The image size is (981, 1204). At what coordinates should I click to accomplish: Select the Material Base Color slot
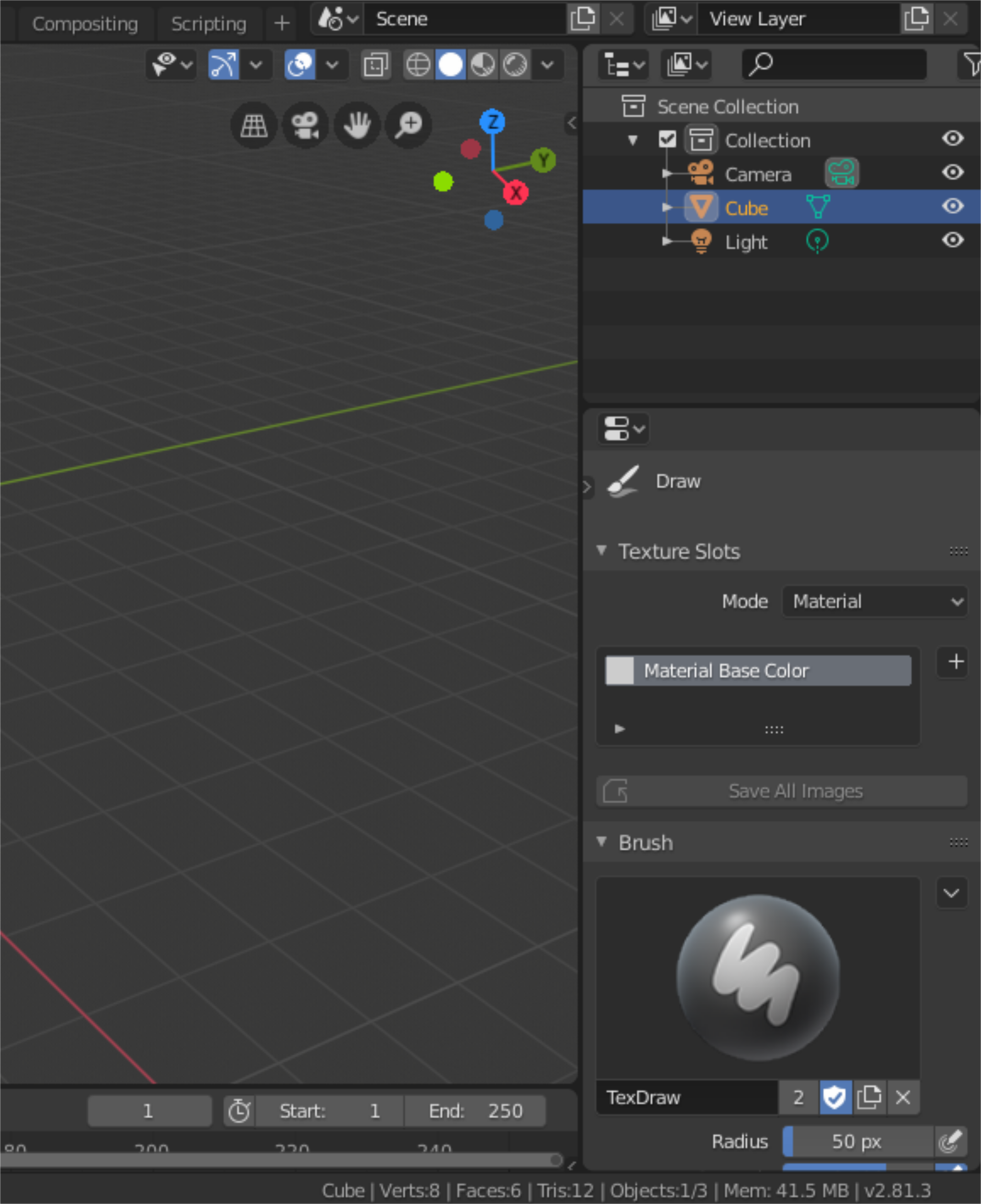click(x=758, y=670)
